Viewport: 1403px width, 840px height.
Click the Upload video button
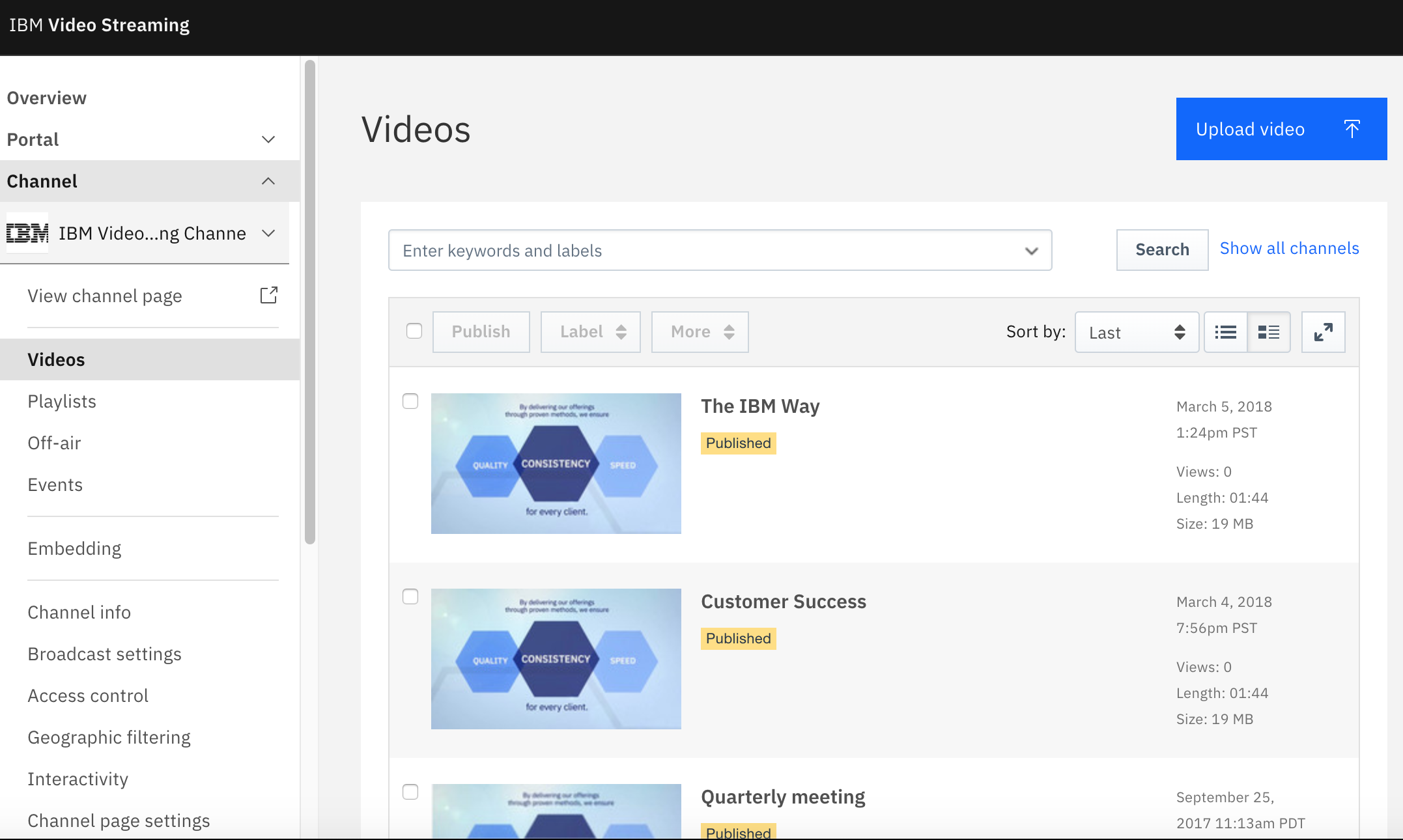coord(1281,129)
